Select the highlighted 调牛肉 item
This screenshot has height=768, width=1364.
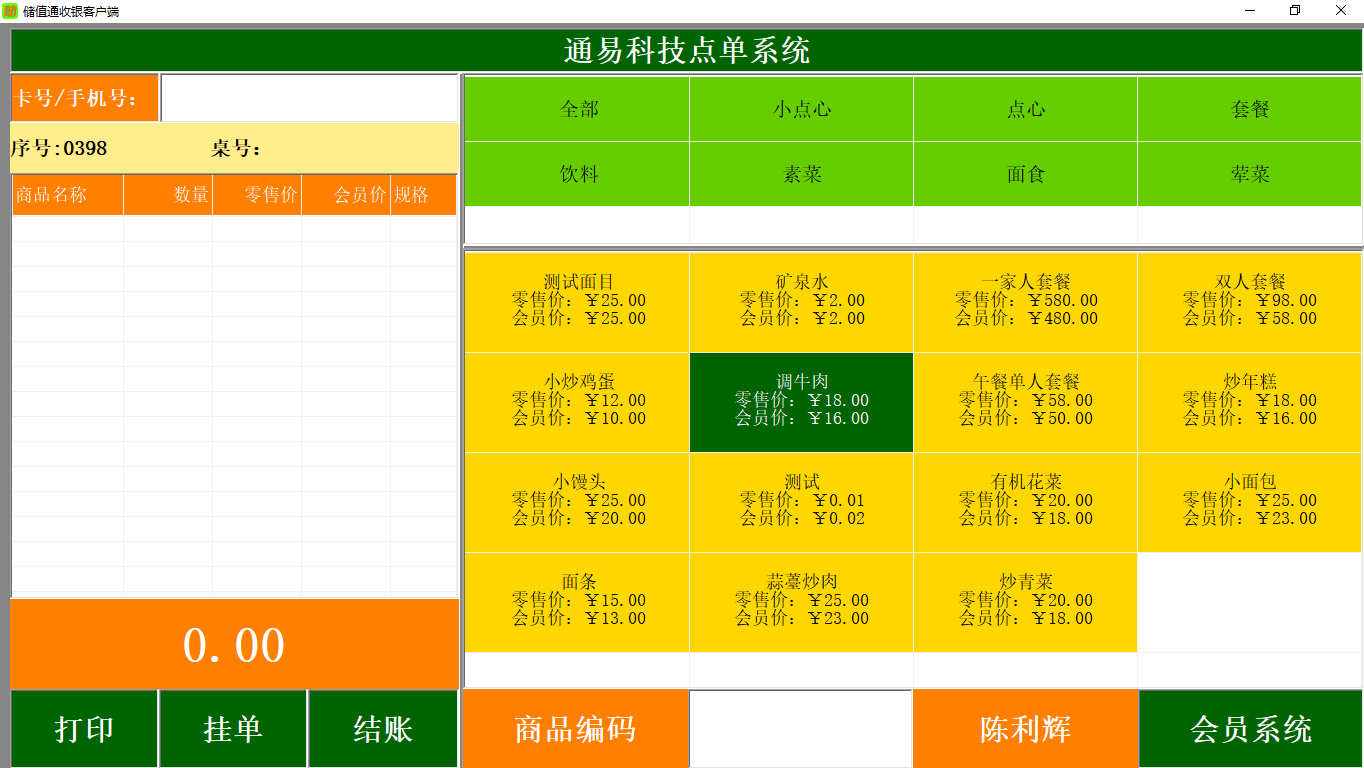[801, 402]
